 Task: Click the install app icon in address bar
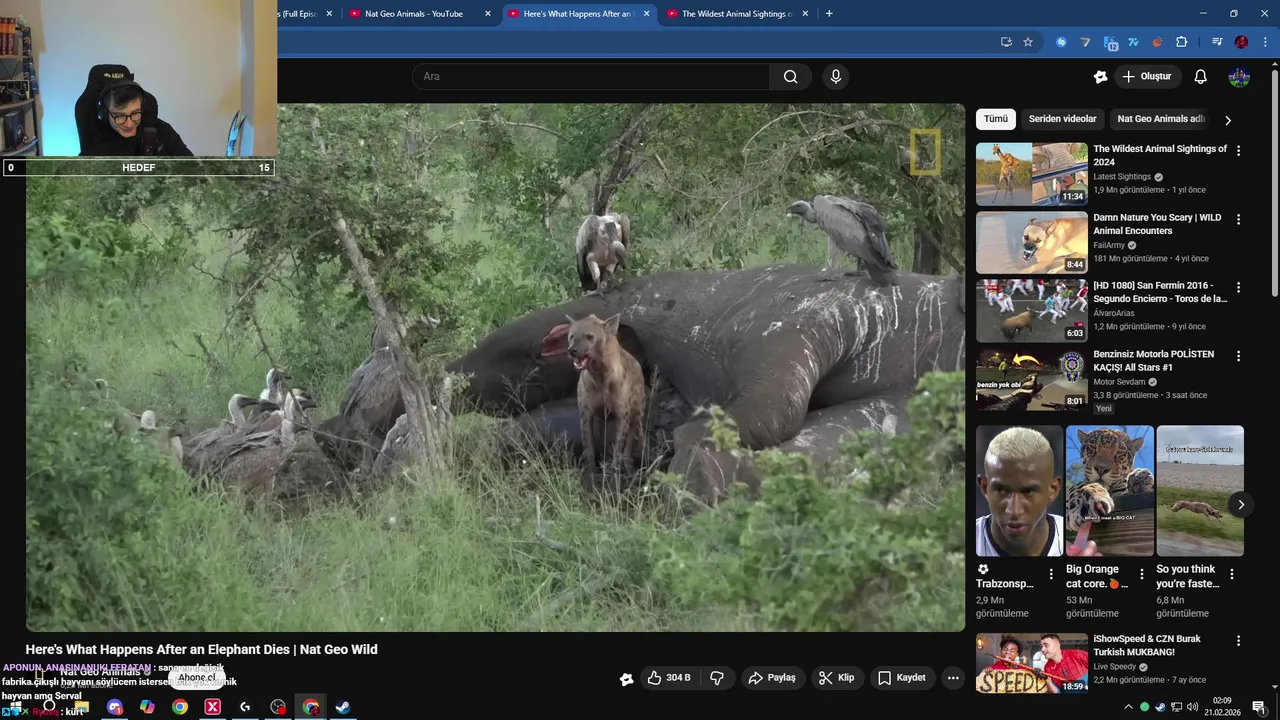point(1006,42)
